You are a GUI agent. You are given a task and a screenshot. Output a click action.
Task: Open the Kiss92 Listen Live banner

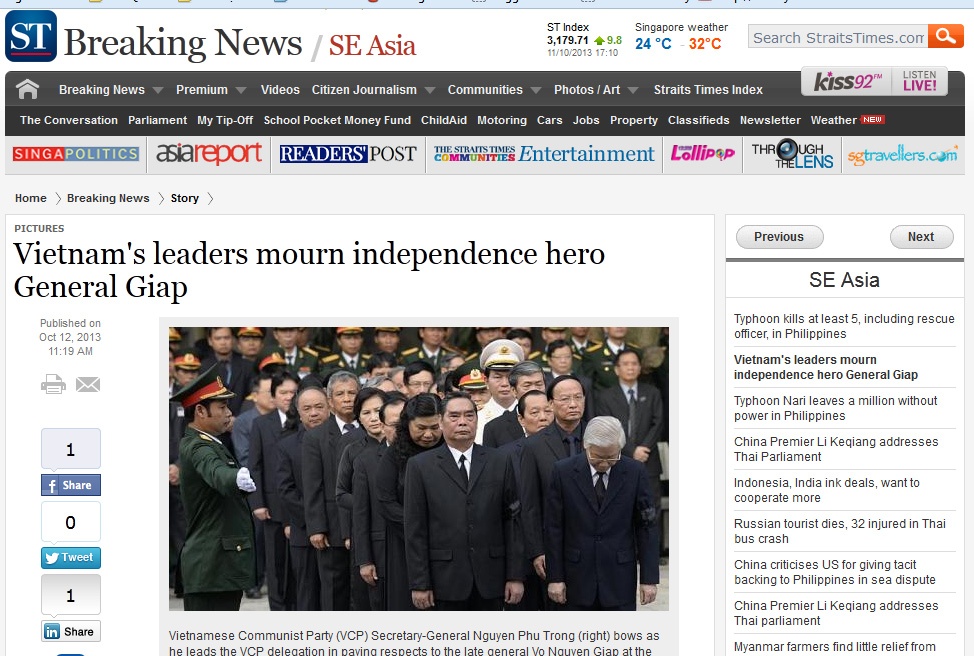(x=874, y=81)
